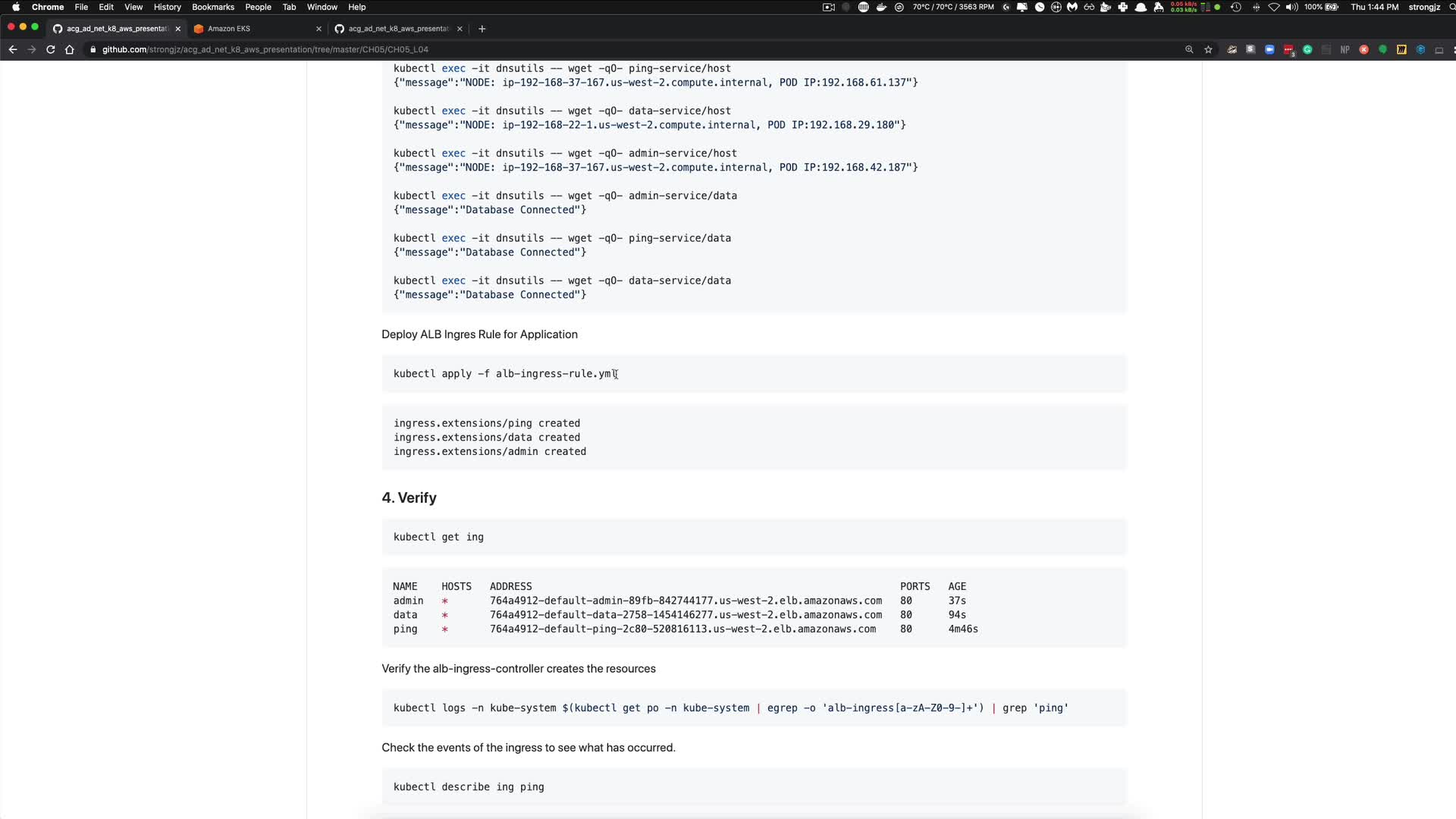Click the macOS volume icon

coord(1291,7)
